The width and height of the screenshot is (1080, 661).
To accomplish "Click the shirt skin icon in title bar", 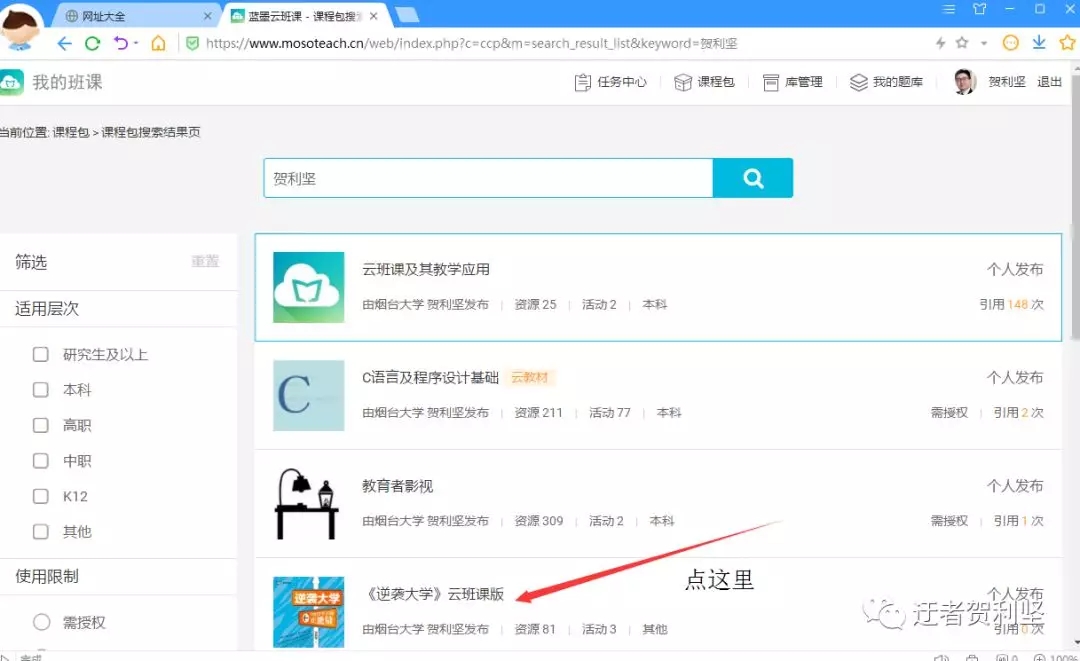I will (979, 9).
